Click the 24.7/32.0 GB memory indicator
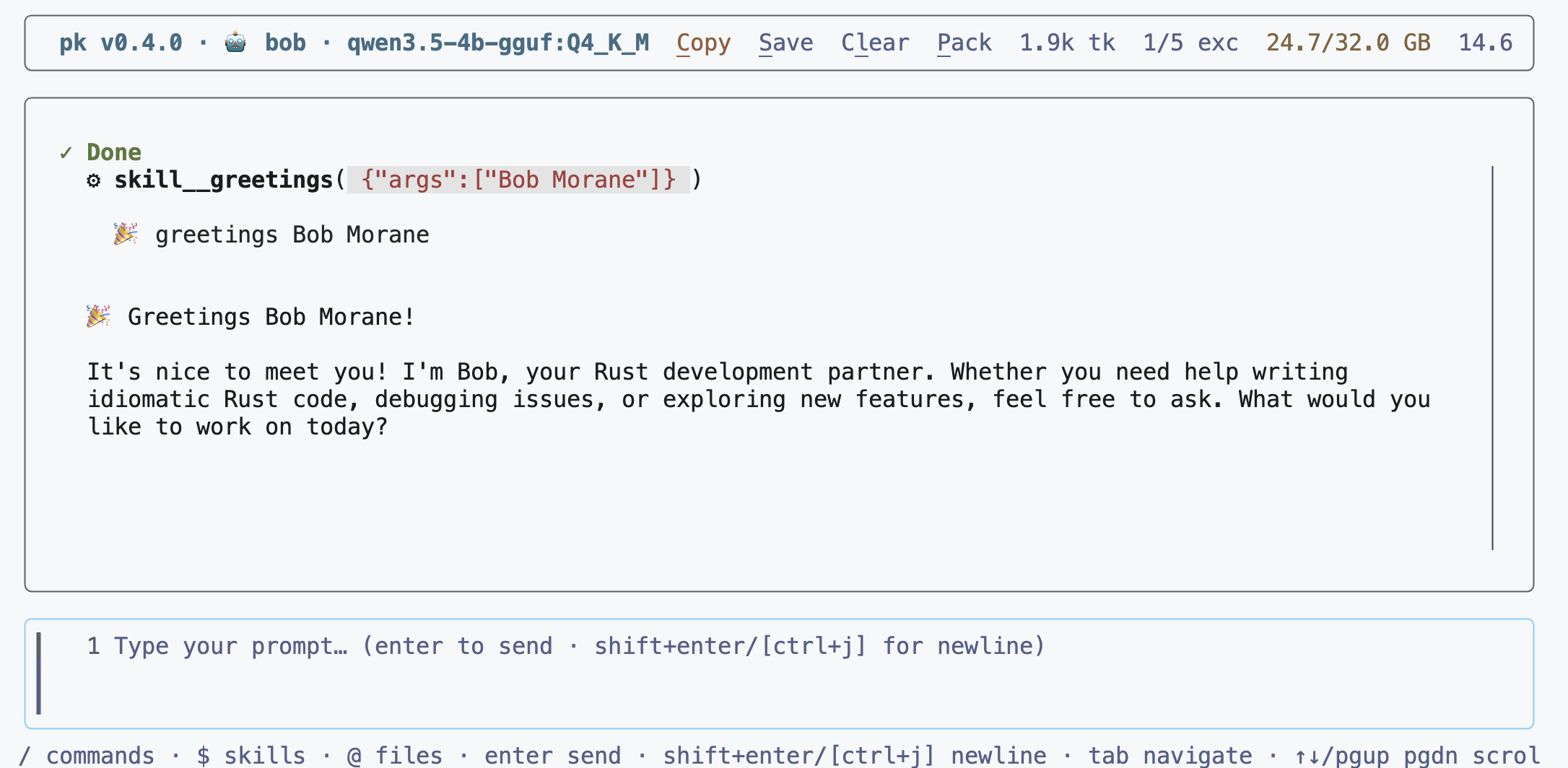This screenshot has height=768, width=1568. tap(1349, 43)
